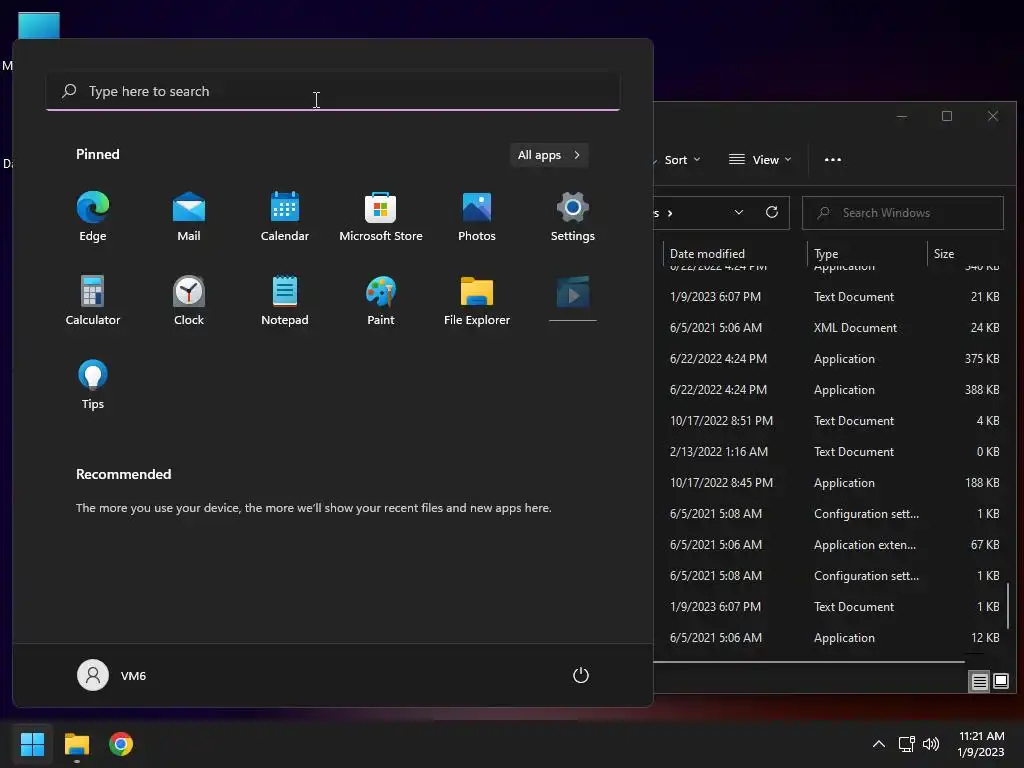Open the Clock app
Image resolution: width=1024 pixels, height=768 pixels.
[189, 301]
